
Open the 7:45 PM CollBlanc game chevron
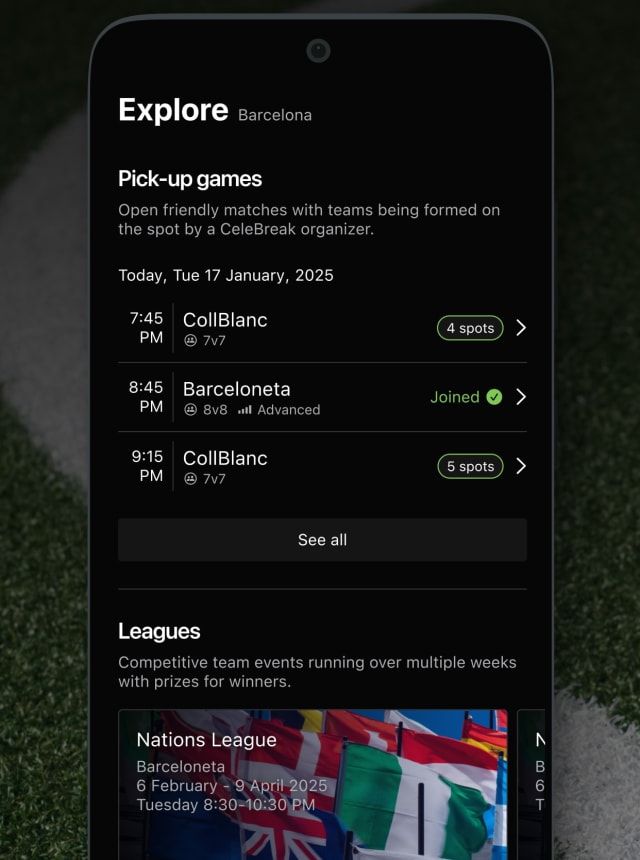tap(520, 328)
